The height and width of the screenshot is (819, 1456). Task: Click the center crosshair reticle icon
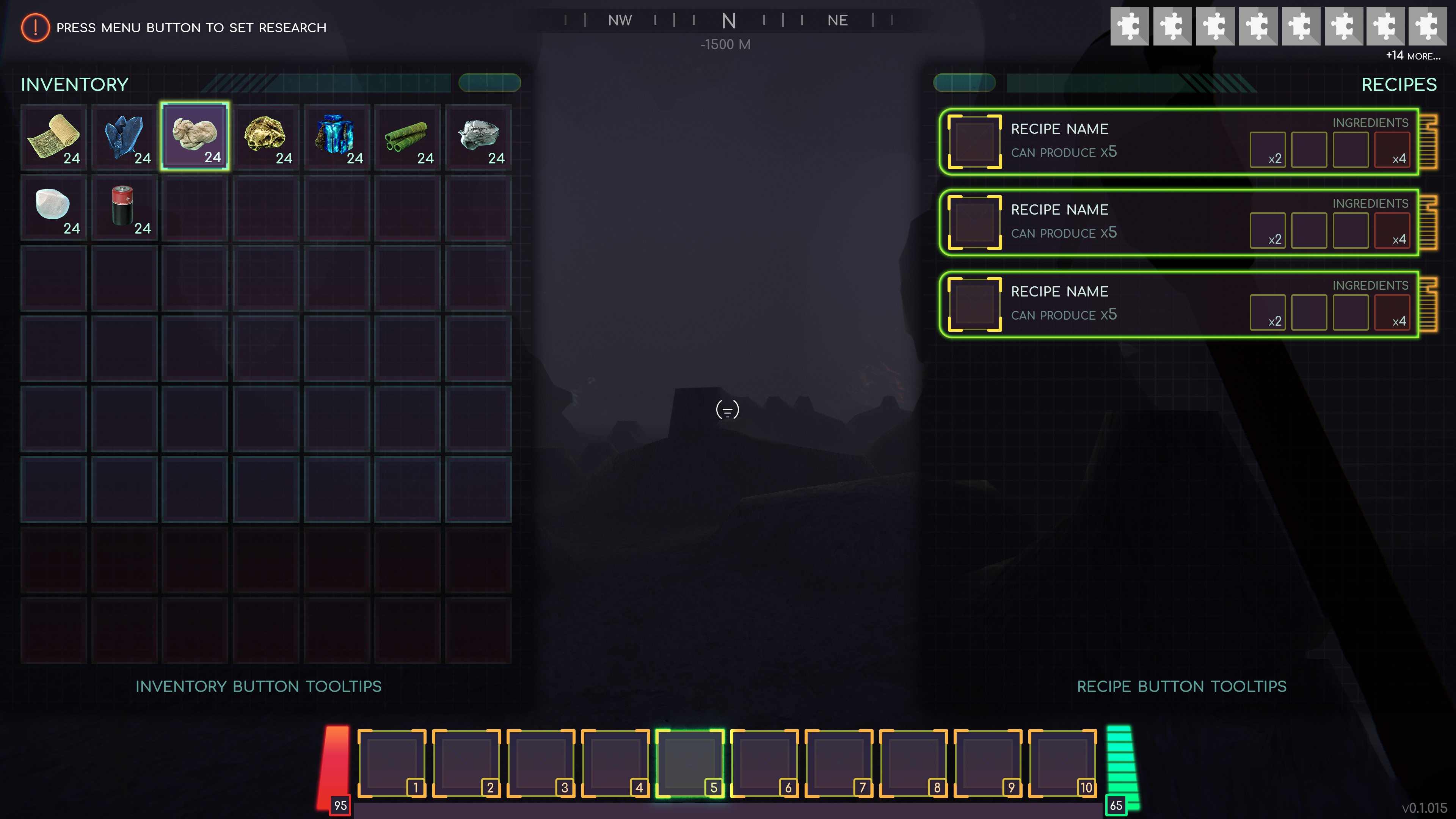[728, 410]
